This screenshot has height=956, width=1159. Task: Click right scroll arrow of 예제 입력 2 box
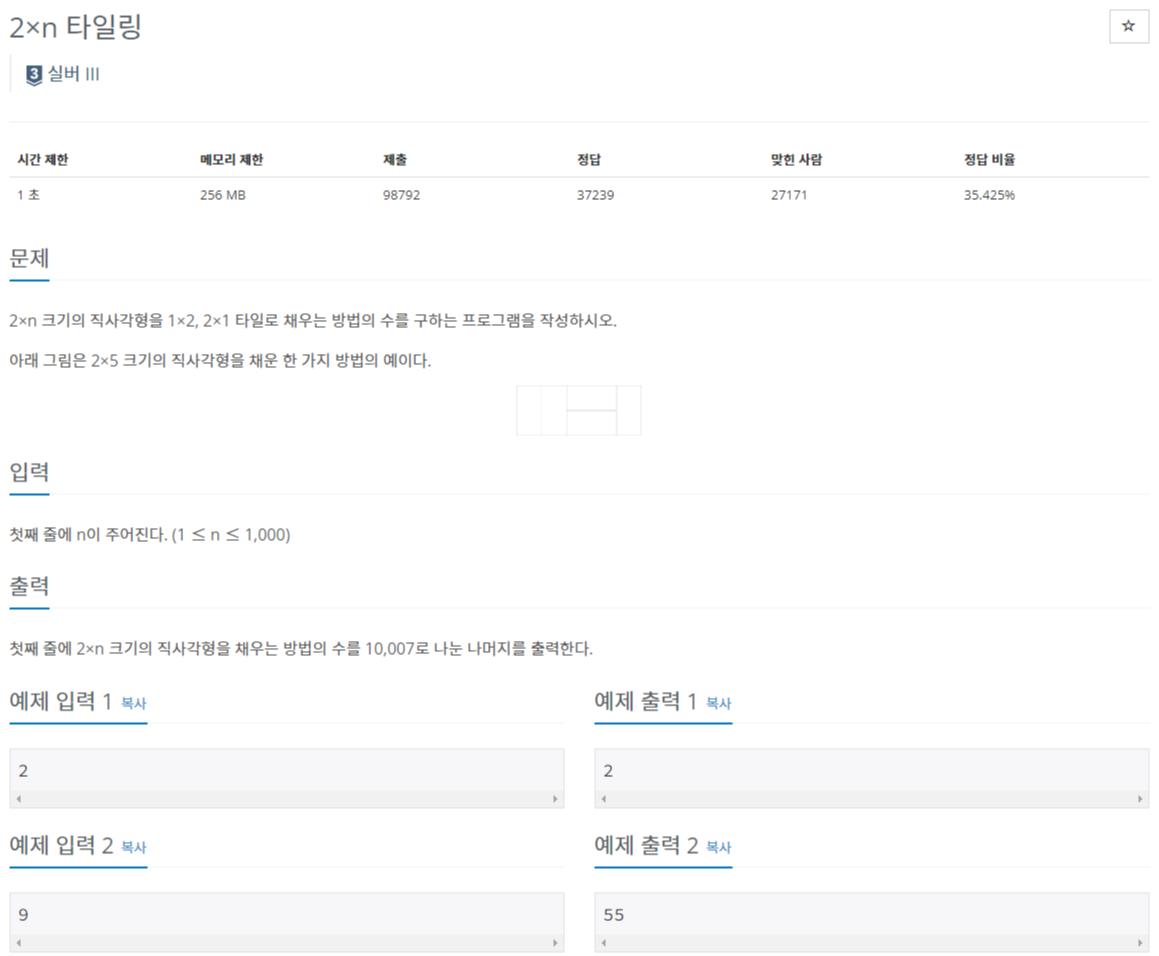tap(556, 943)
